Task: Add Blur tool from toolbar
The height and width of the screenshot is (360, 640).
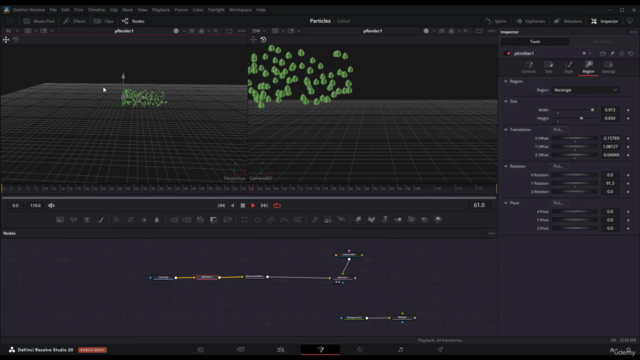Action: click(x=157, y=220)
